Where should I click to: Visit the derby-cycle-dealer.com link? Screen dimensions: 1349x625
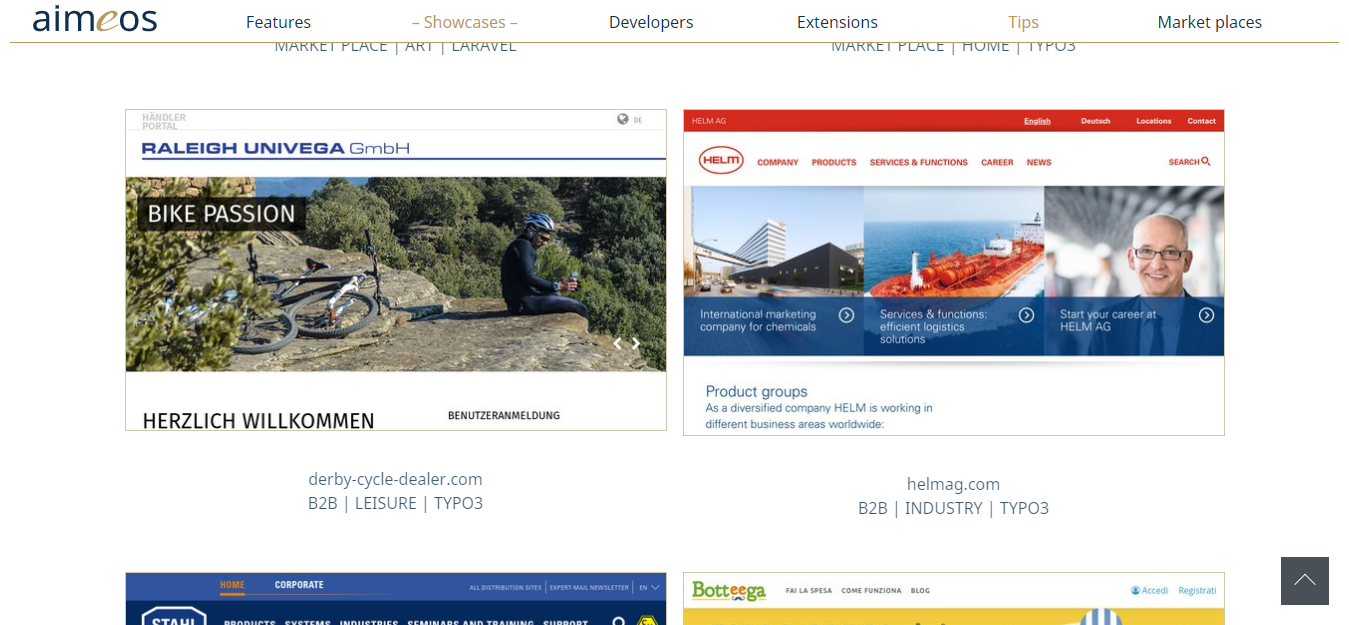tap(395, 479)
